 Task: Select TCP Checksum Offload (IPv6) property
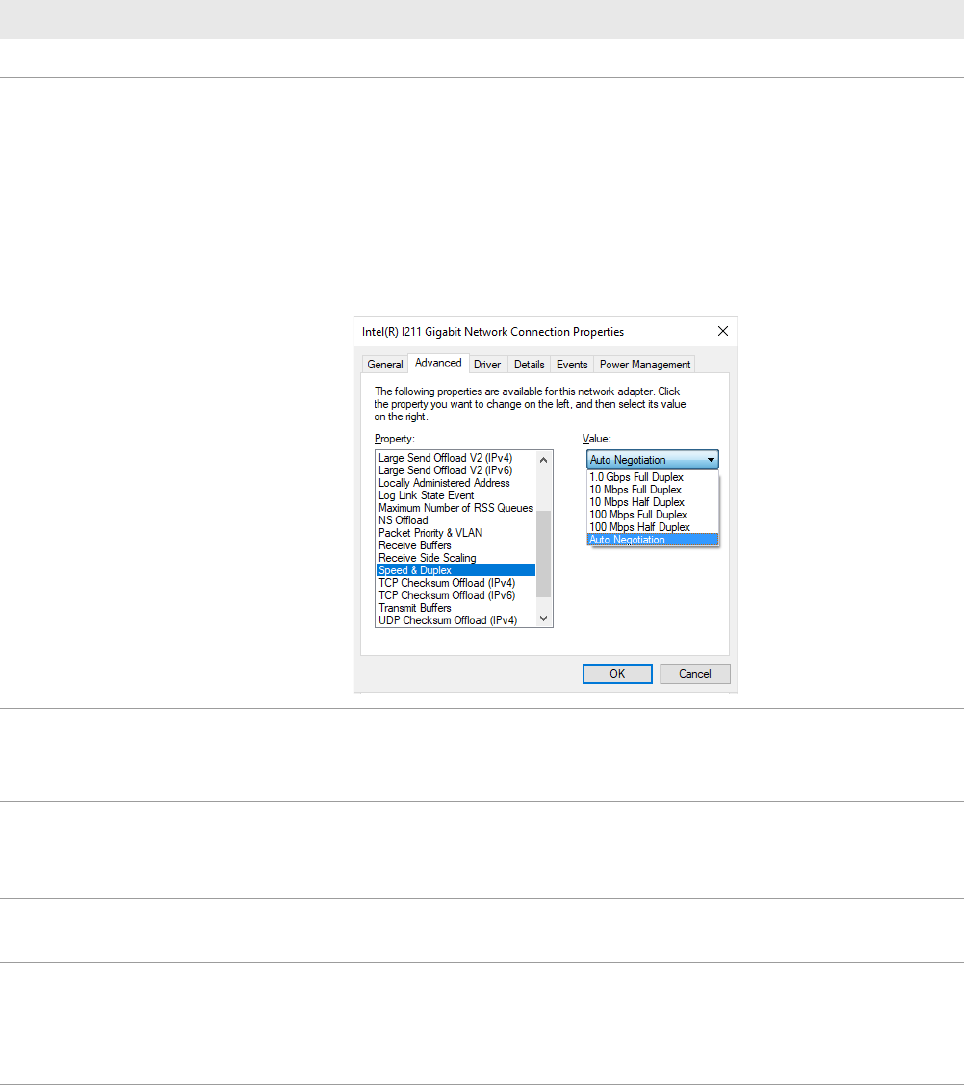click(456, 595)
